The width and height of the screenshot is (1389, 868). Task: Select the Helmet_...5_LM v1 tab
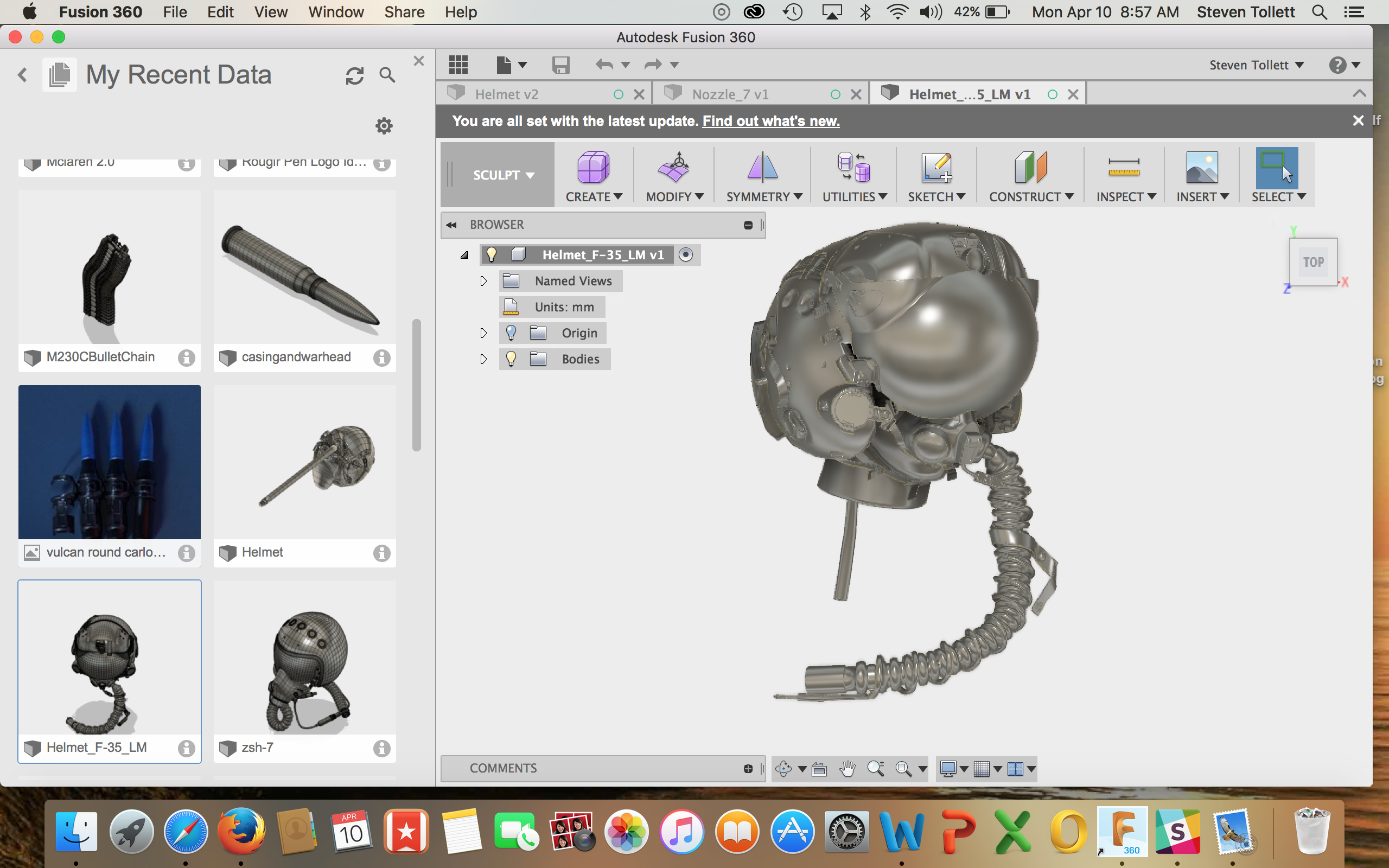(x=978, y=94)
